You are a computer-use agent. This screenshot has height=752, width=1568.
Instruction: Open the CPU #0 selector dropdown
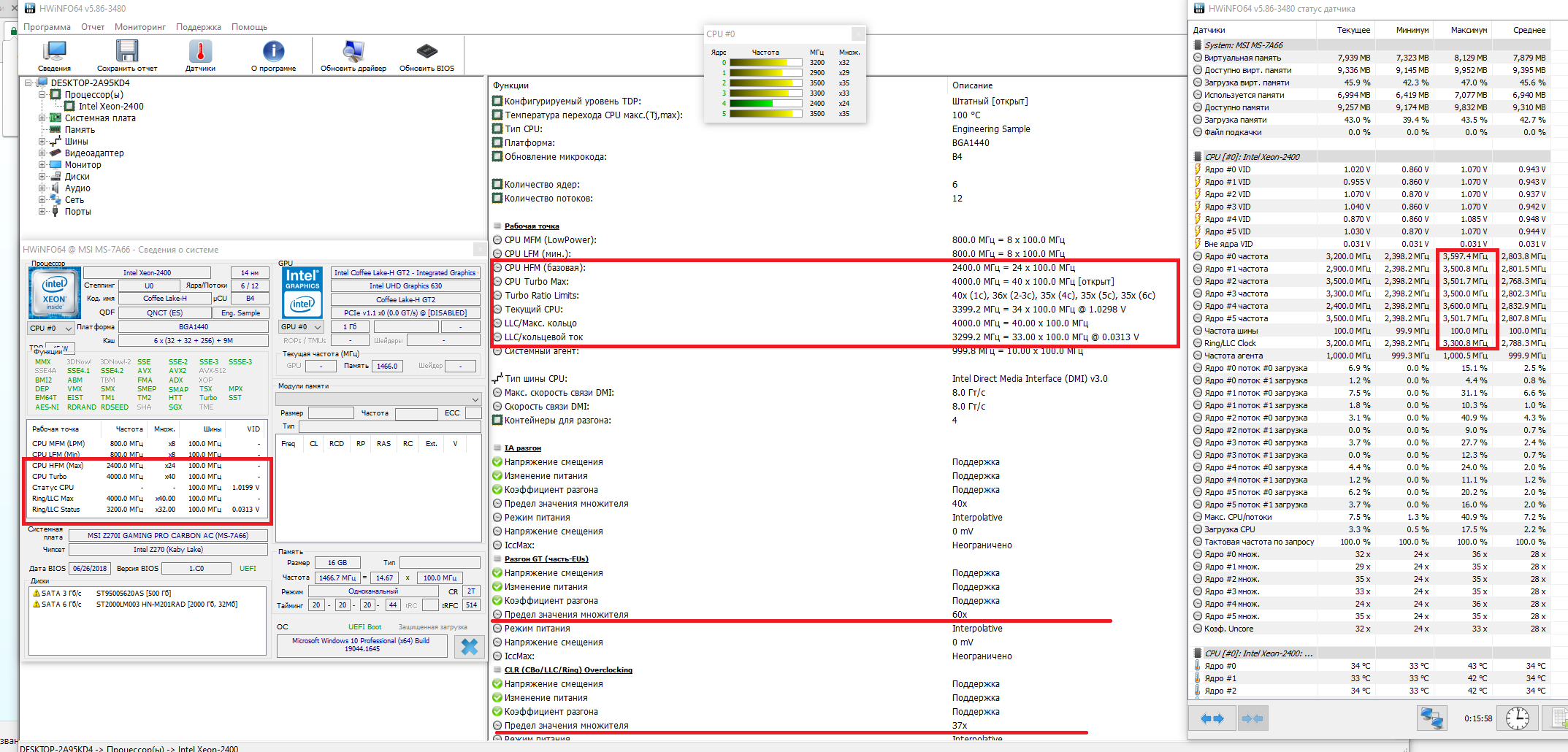[x=51, y=328]
